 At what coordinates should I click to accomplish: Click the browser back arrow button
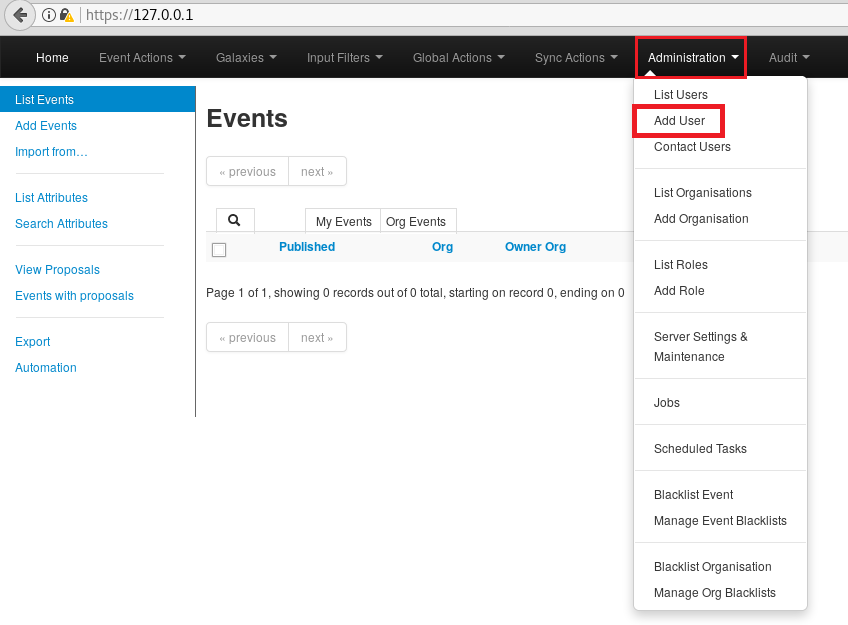(19, 15)
